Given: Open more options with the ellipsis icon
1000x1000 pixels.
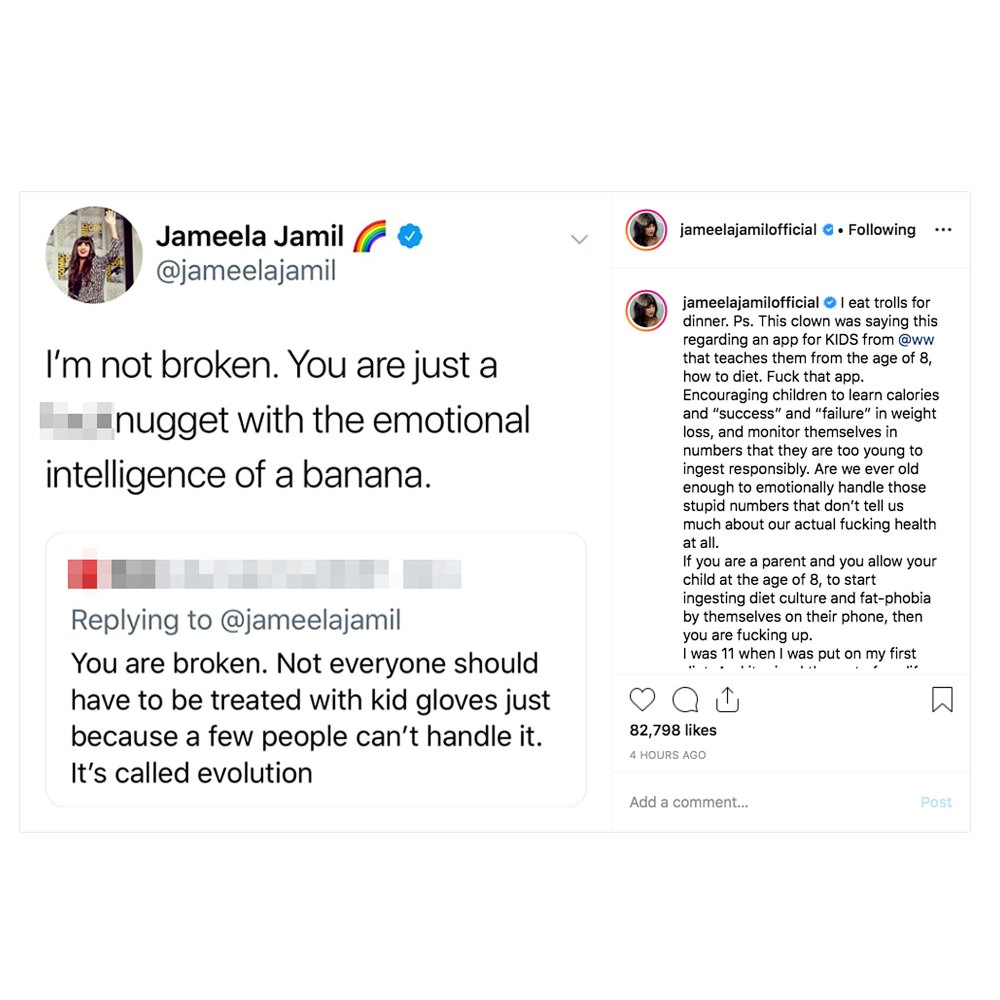Looking at the screenshot, I should point(943,229).
